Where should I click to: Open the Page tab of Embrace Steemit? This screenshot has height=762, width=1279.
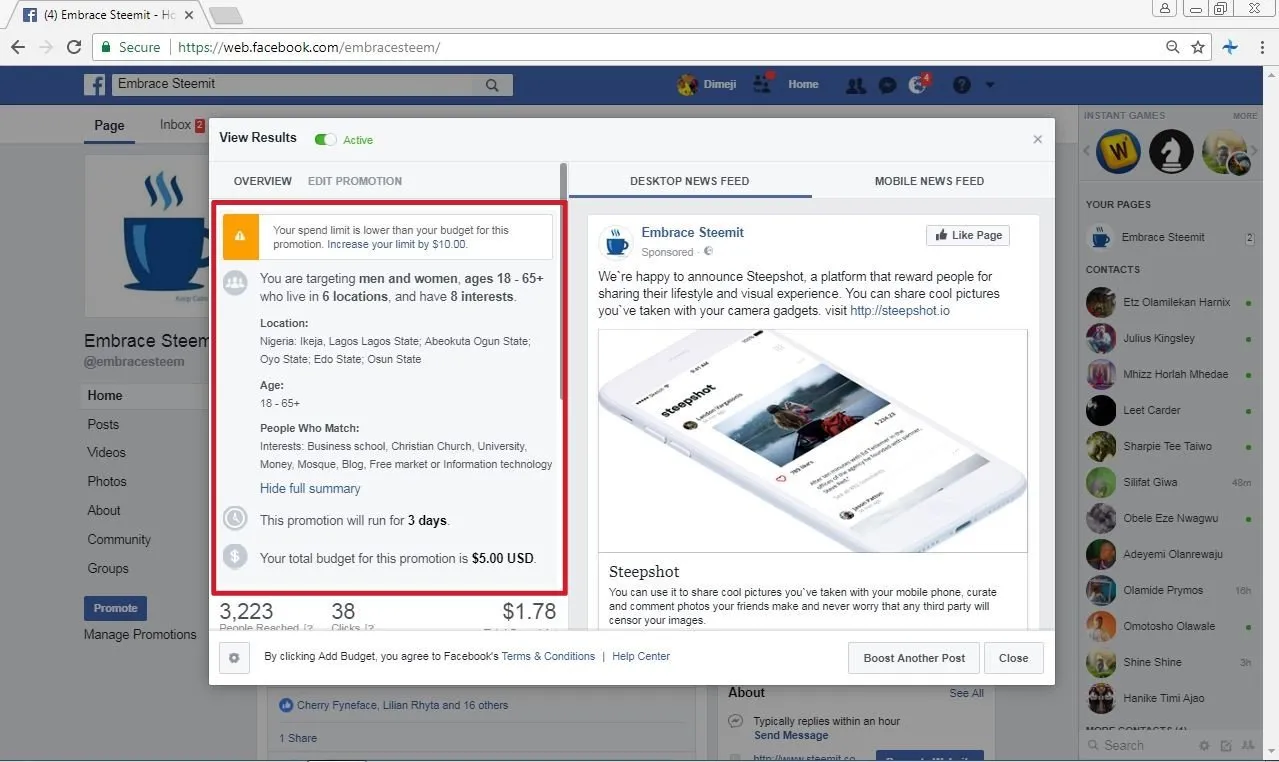[x=109, y=125]
